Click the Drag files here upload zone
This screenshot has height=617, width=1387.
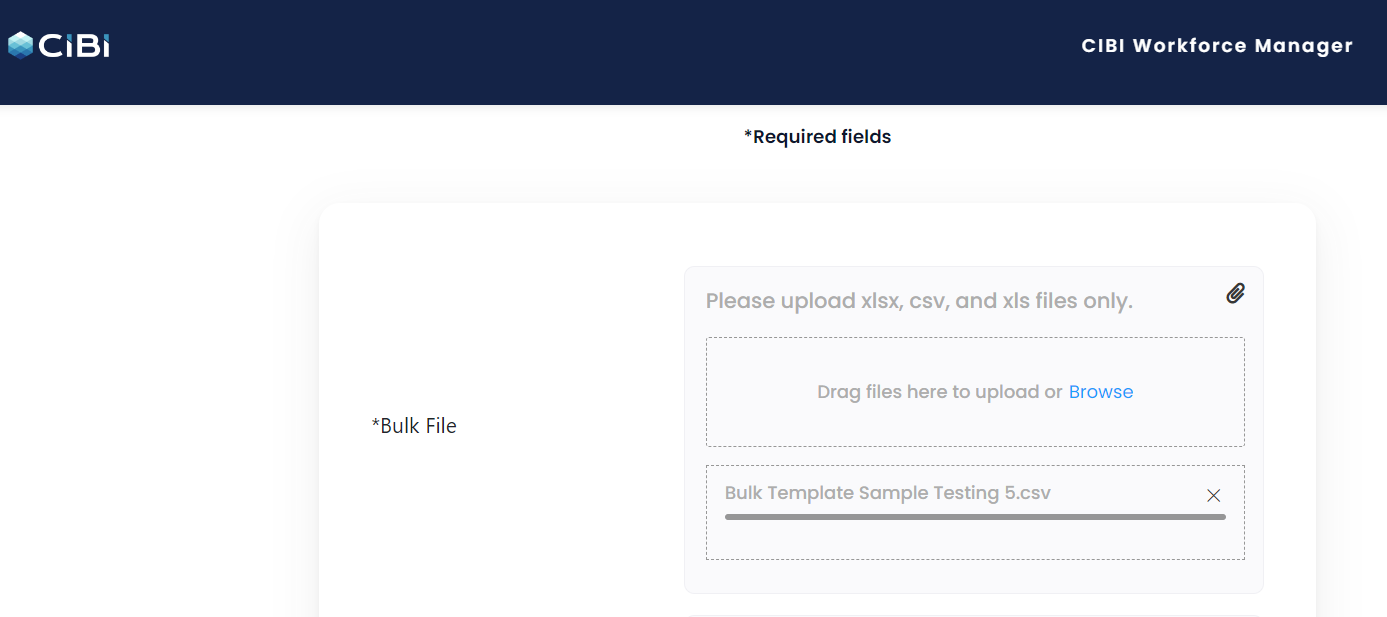click(x=975, y=392)
